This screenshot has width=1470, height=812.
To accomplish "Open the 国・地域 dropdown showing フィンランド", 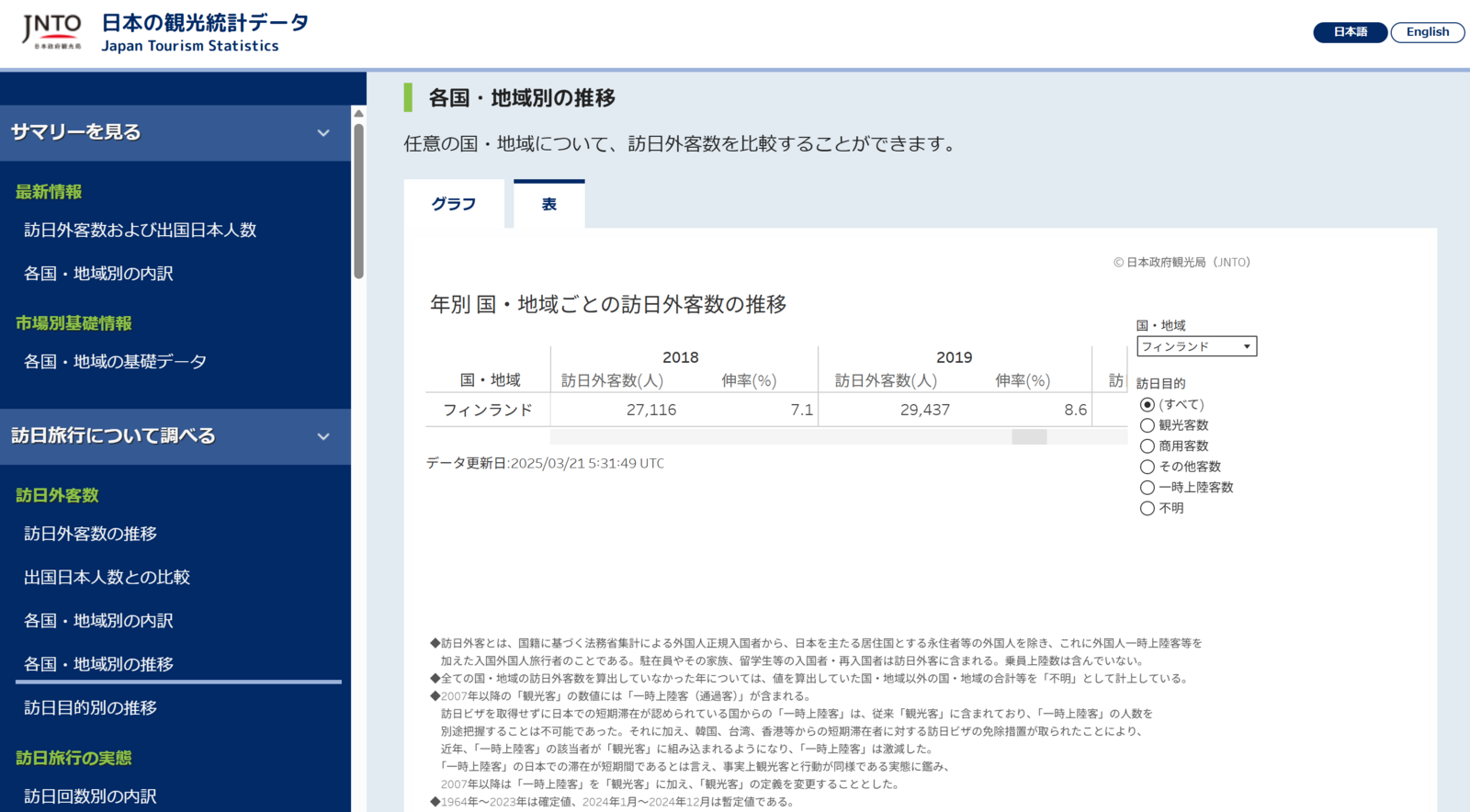I will (x=1196, y=346).
